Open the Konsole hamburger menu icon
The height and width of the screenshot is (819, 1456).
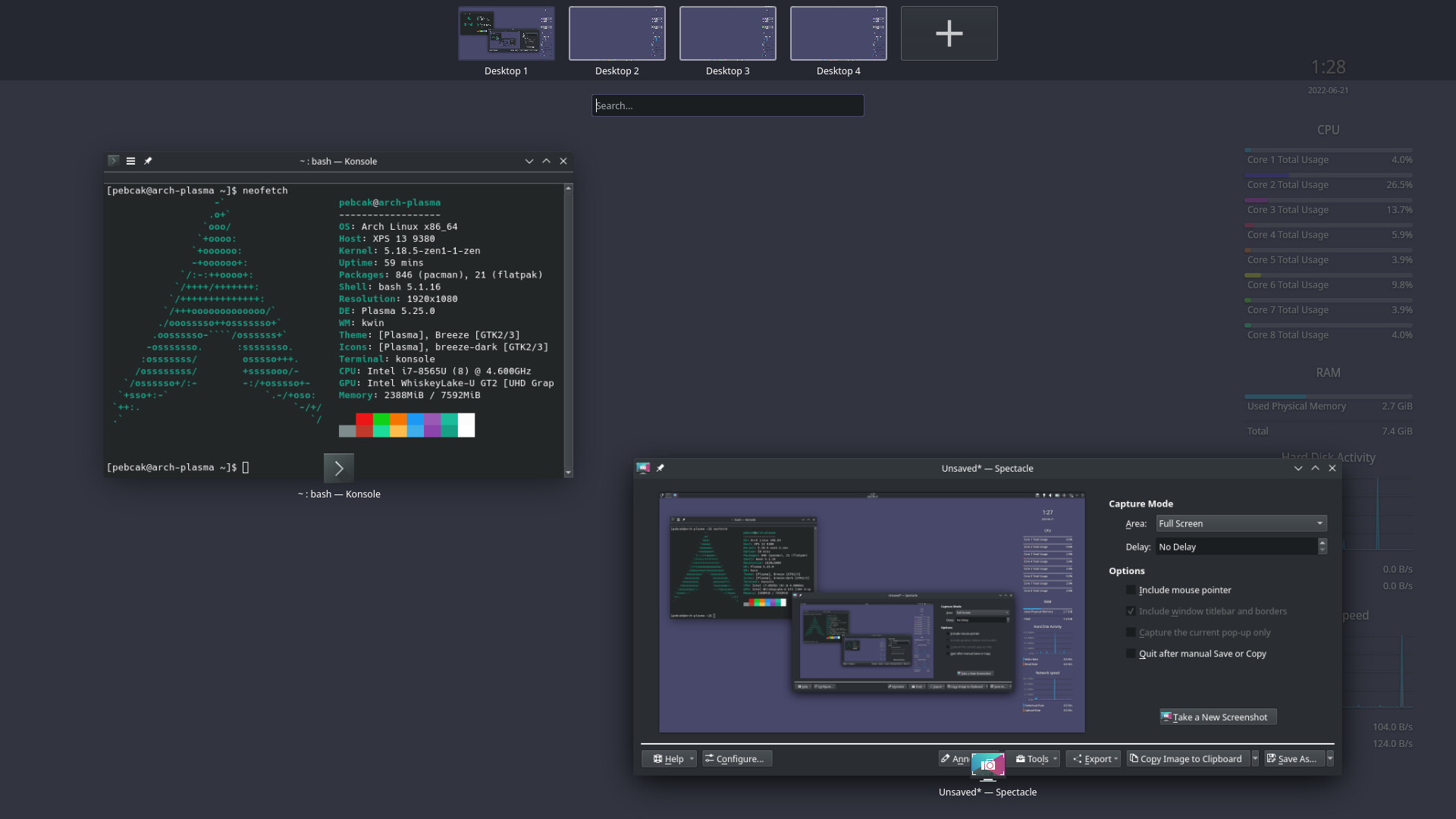(130, 161)
